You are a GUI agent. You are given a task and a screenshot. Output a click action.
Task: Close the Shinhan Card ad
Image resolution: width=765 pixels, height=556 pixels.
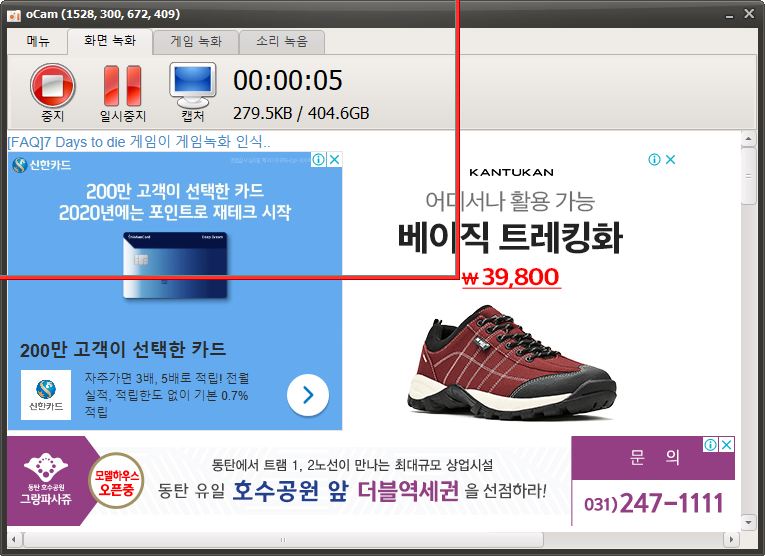coord(334,159)
